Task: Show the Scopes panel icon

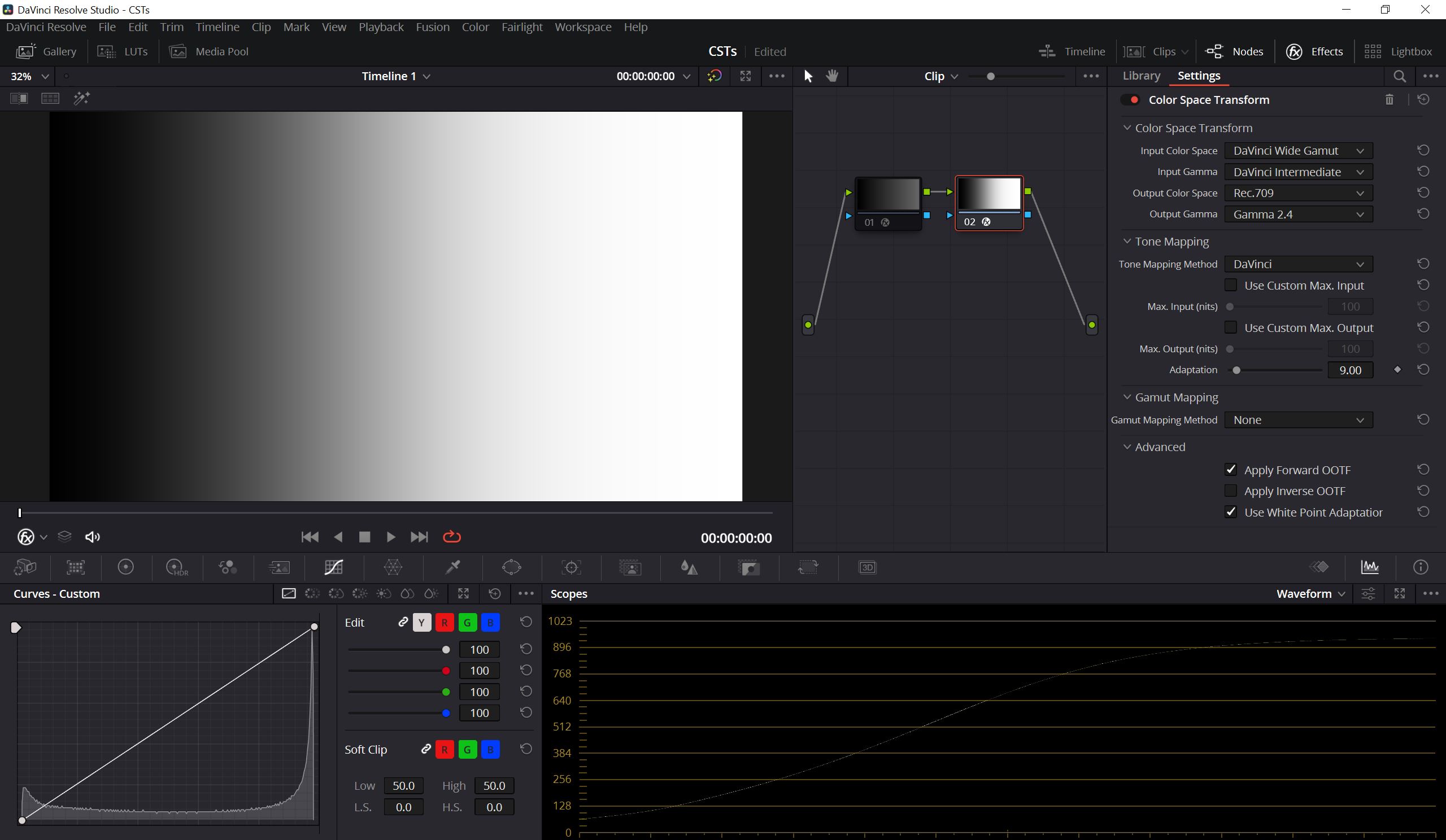Action: tap(1370, 567)
